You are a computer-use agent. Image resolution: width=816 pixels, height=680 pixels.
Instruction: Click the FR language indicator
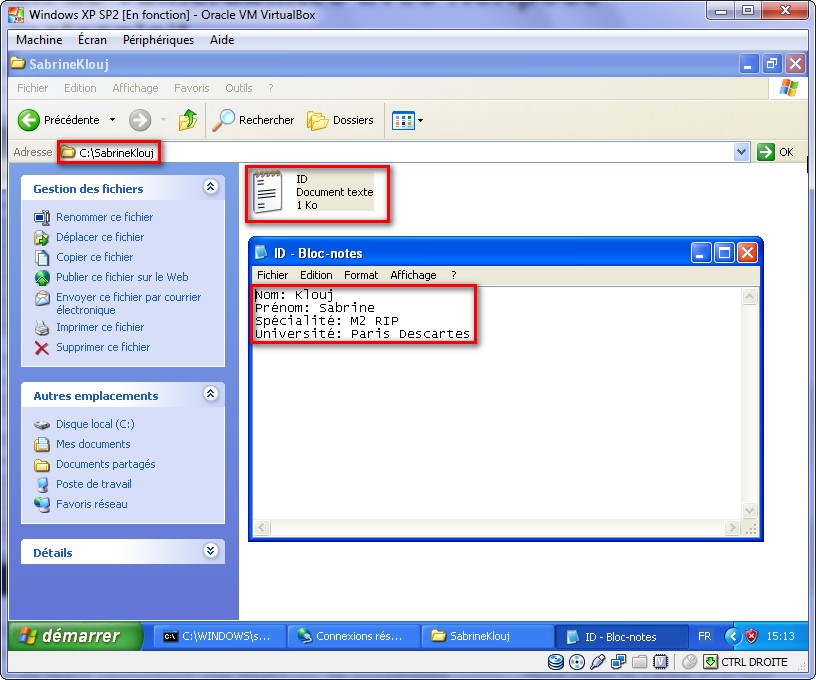coord(704,636)
